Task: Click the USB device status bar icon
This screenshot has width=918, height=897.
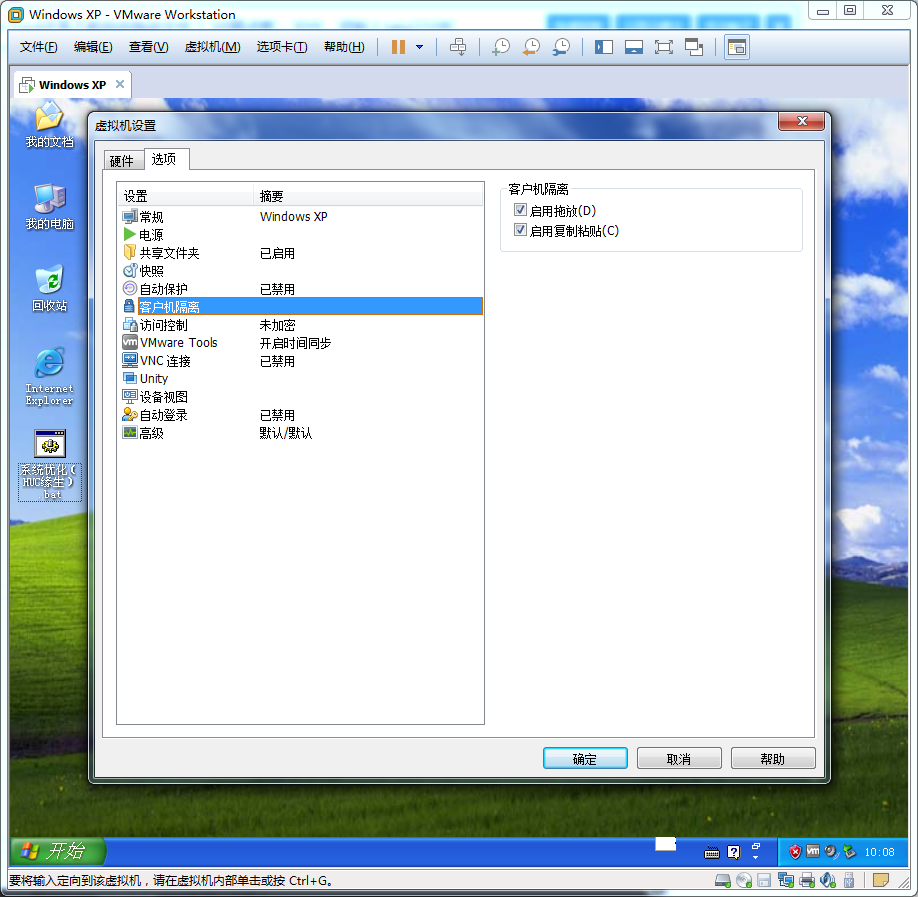Action: click(849, 881)
